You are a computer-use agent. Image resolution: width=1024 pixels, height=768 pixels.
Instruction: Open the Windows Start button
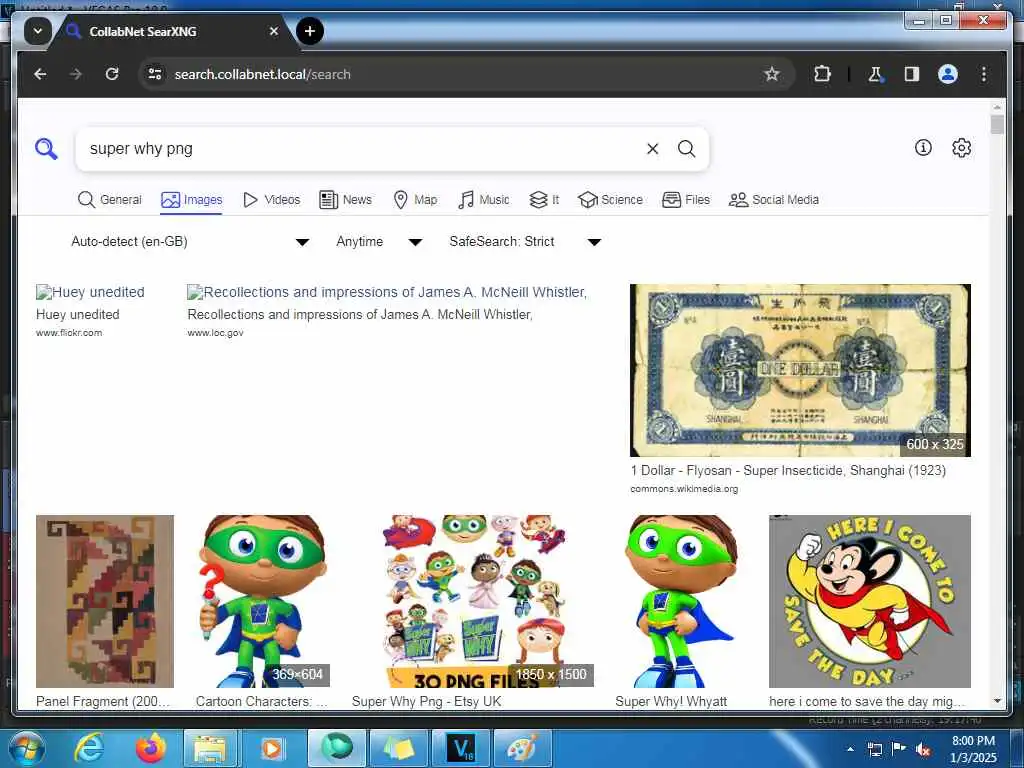click(26, 748)
